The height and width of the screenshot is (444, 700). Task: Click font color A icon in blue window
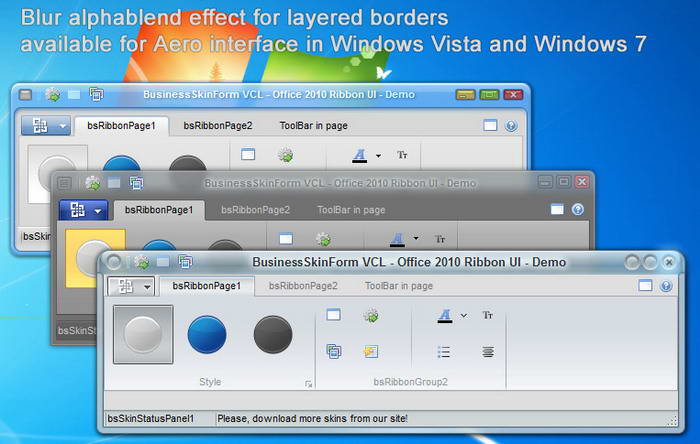click(359, 156)
